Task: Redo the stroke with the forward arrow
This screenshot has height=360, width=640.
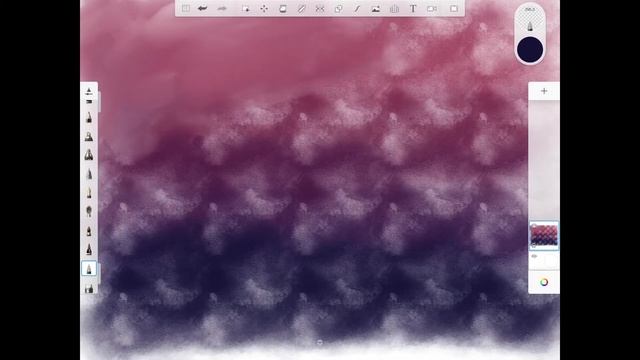Action: 222,9
